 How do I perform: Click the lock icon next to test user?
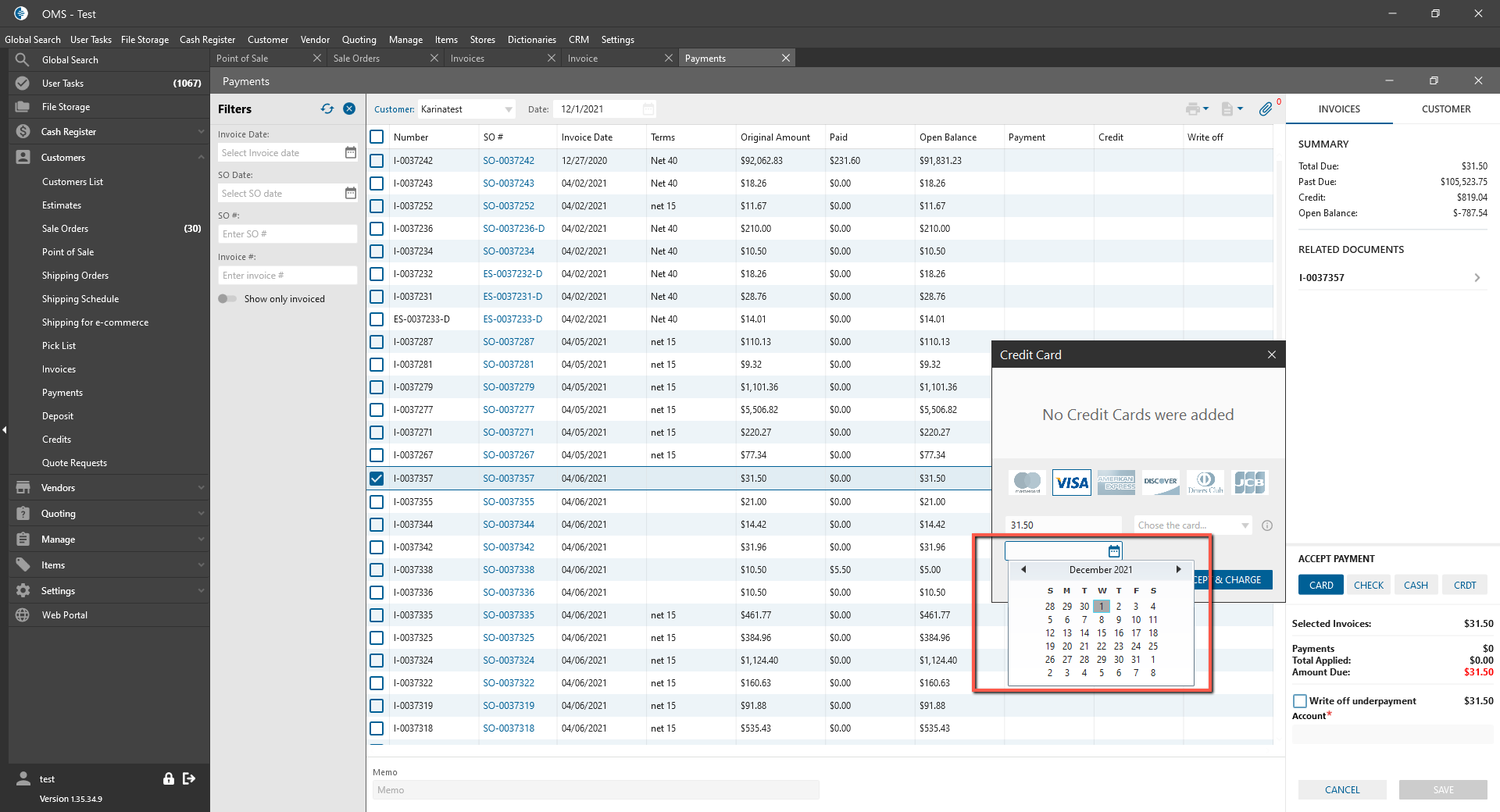(168, 778)
